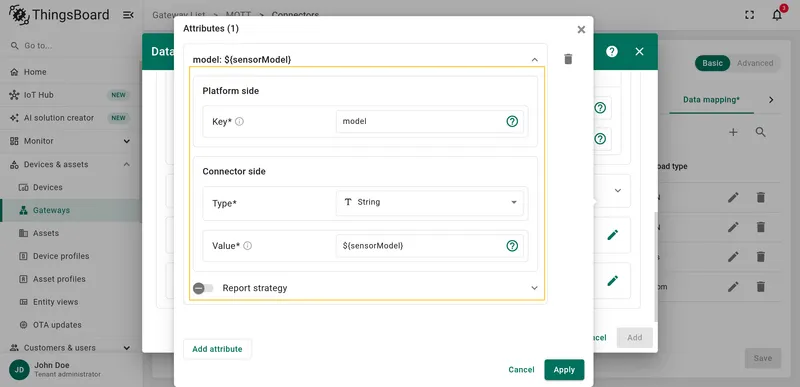The image size is (800, 387).
Task: Edit the last data mapping row
Action: [733, 287]
